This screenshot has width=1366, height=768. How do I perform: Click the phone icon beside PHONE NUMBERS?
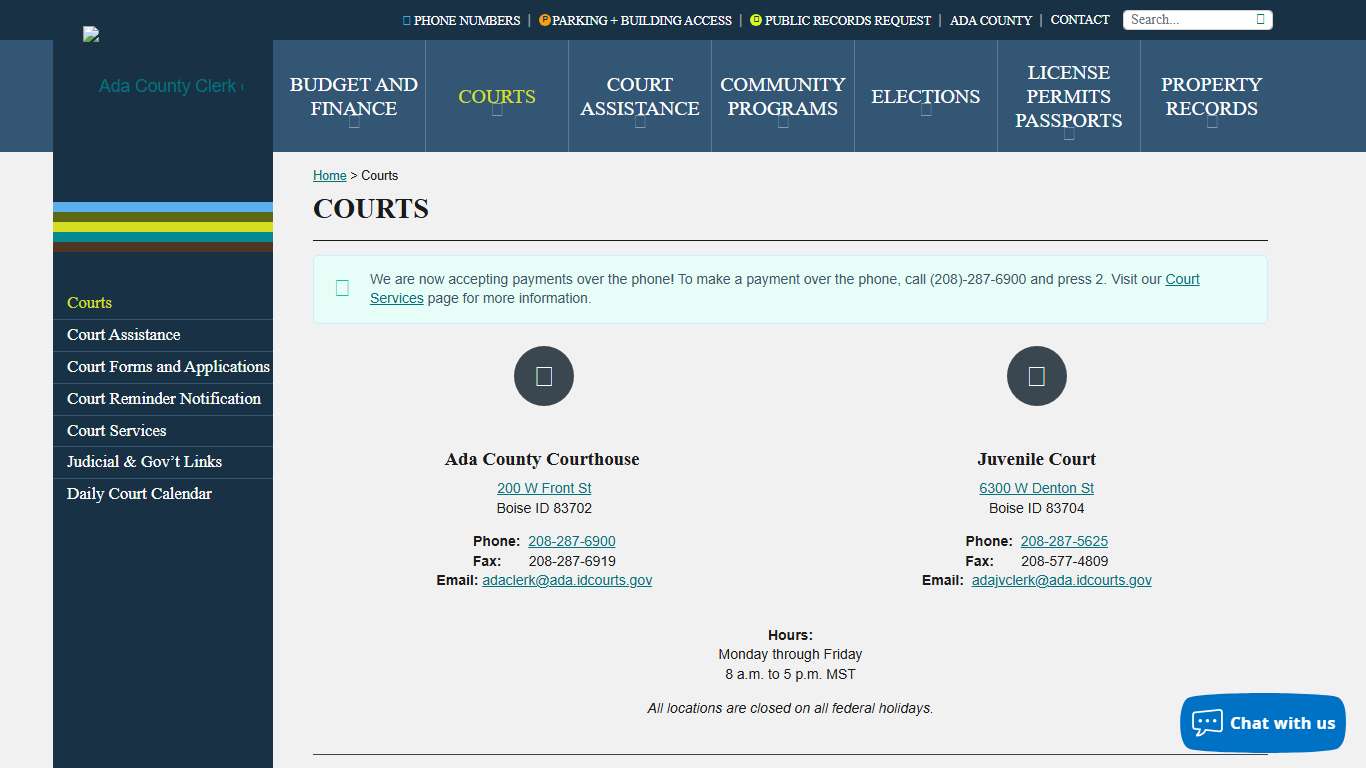click(x=405, y=19)
